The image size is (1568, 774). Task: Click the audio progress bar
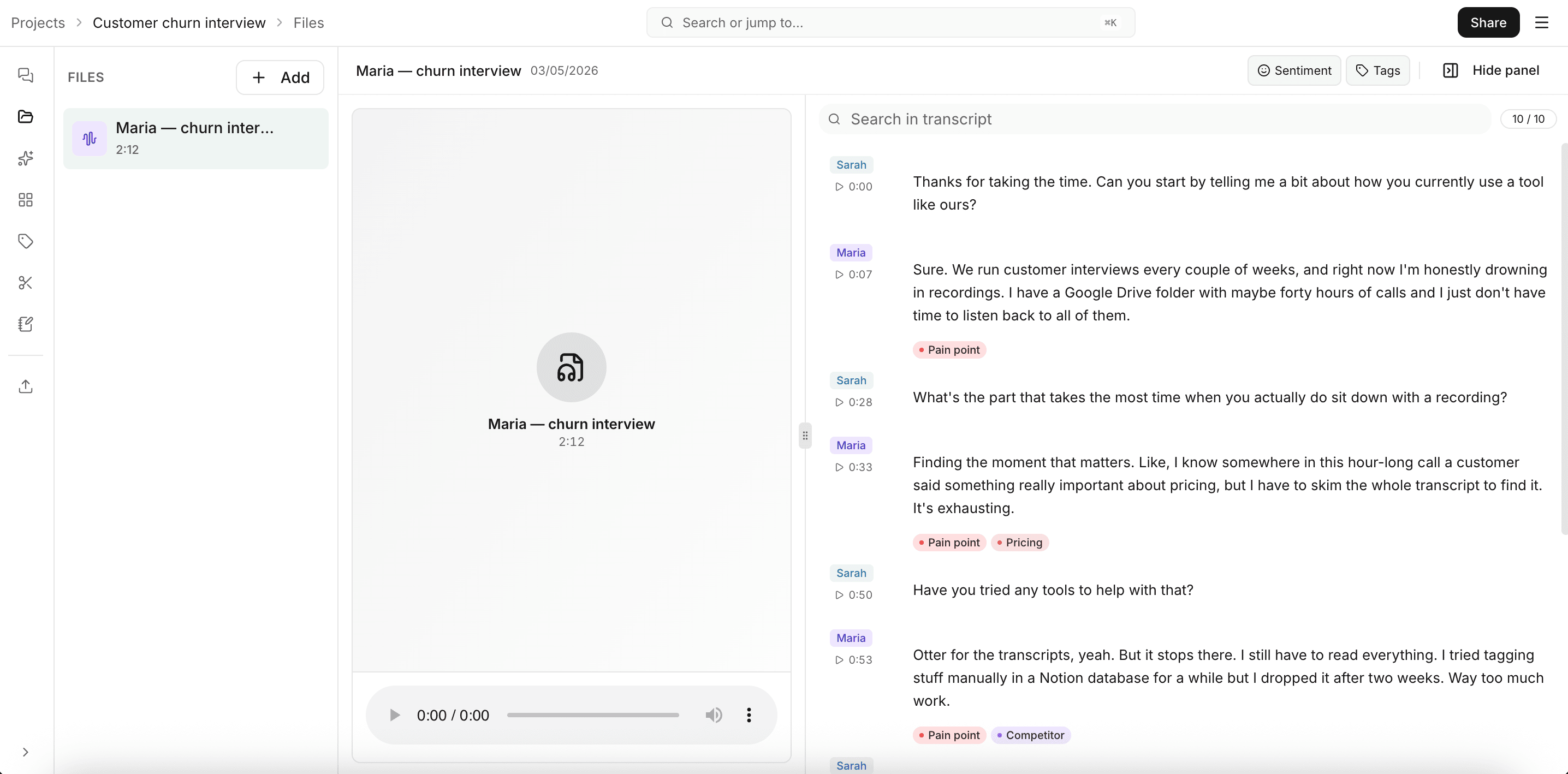[x=593, y=715]
